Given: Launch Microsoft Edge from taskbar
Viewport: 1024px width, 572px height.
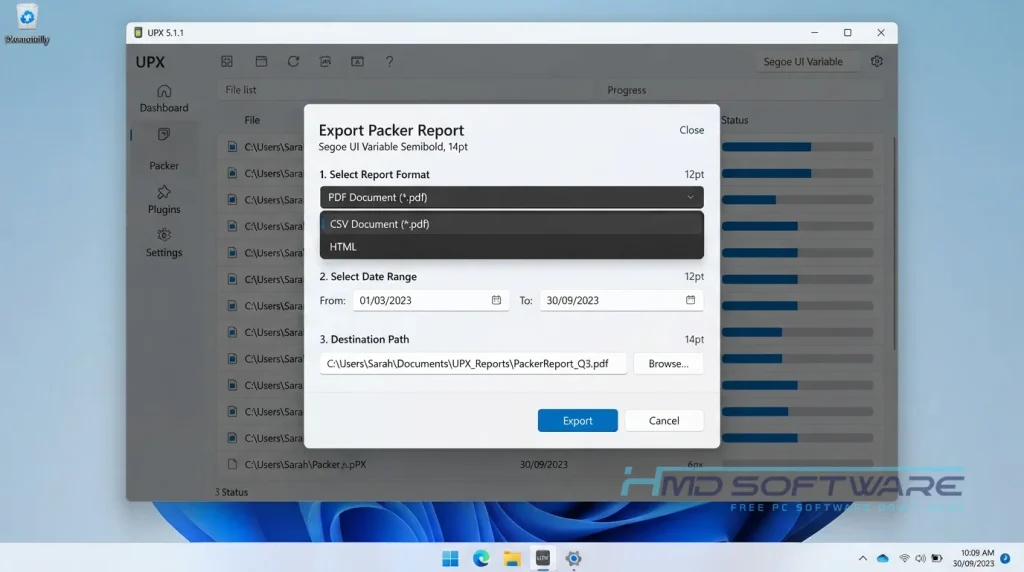Looking at the screenshot, I should (481, 558).
